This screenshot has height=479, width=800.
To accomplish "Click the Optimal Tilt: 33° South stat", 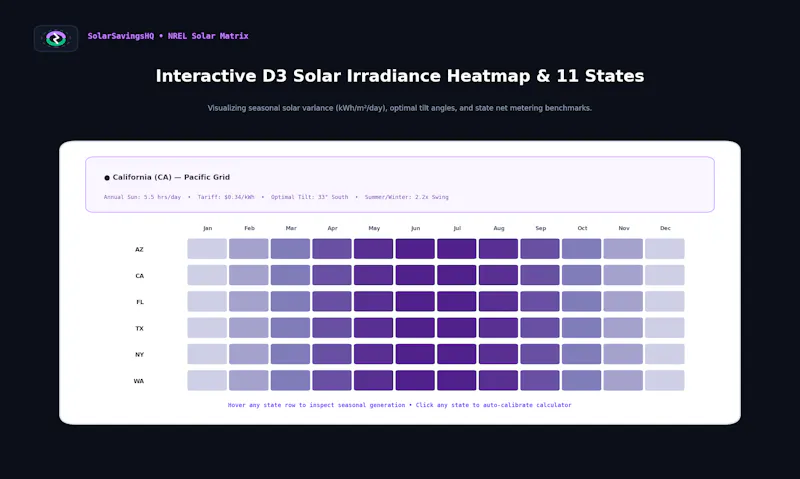I will click(309, 197).
